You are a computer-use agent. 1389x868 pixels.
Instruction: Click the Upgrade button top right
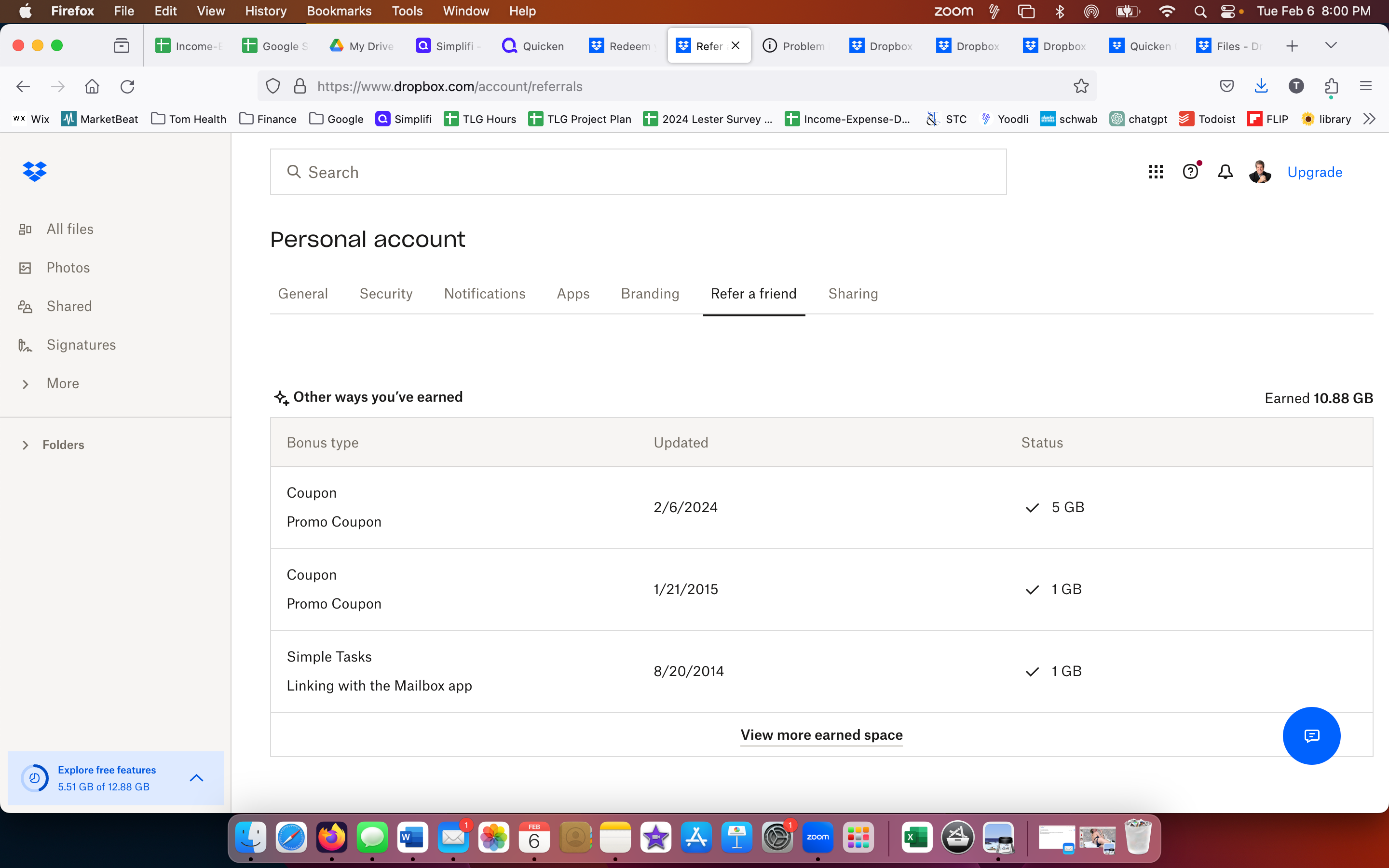1315,172
